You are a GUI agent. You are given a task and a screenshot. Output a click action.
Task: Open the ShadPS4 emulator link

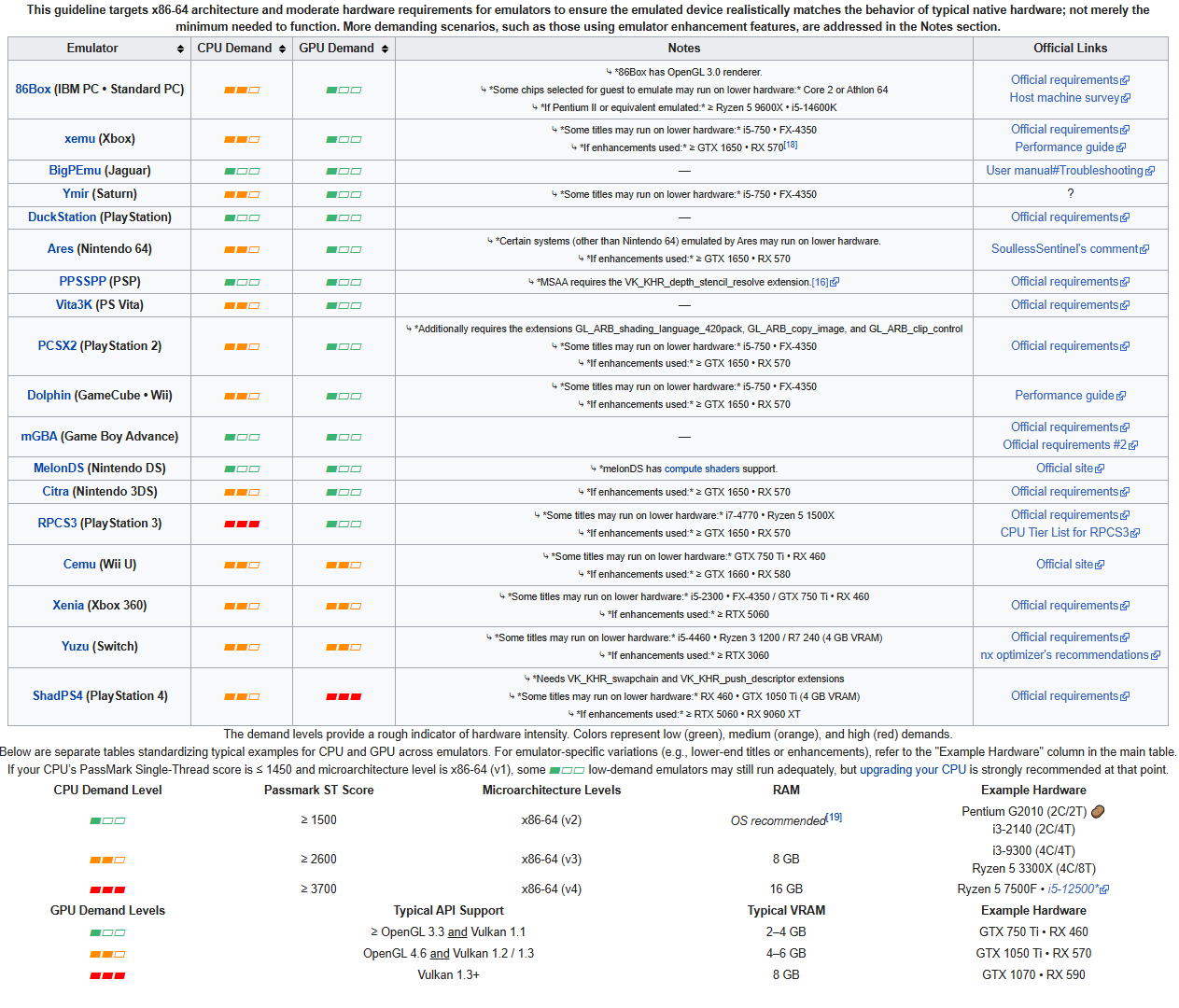click(x=58, y=695)
